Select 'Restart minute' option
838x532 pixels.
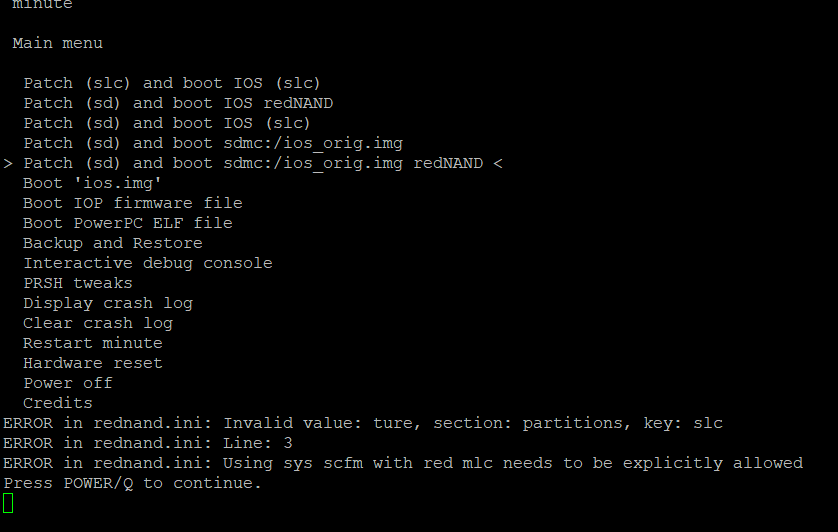click(92, 343)
